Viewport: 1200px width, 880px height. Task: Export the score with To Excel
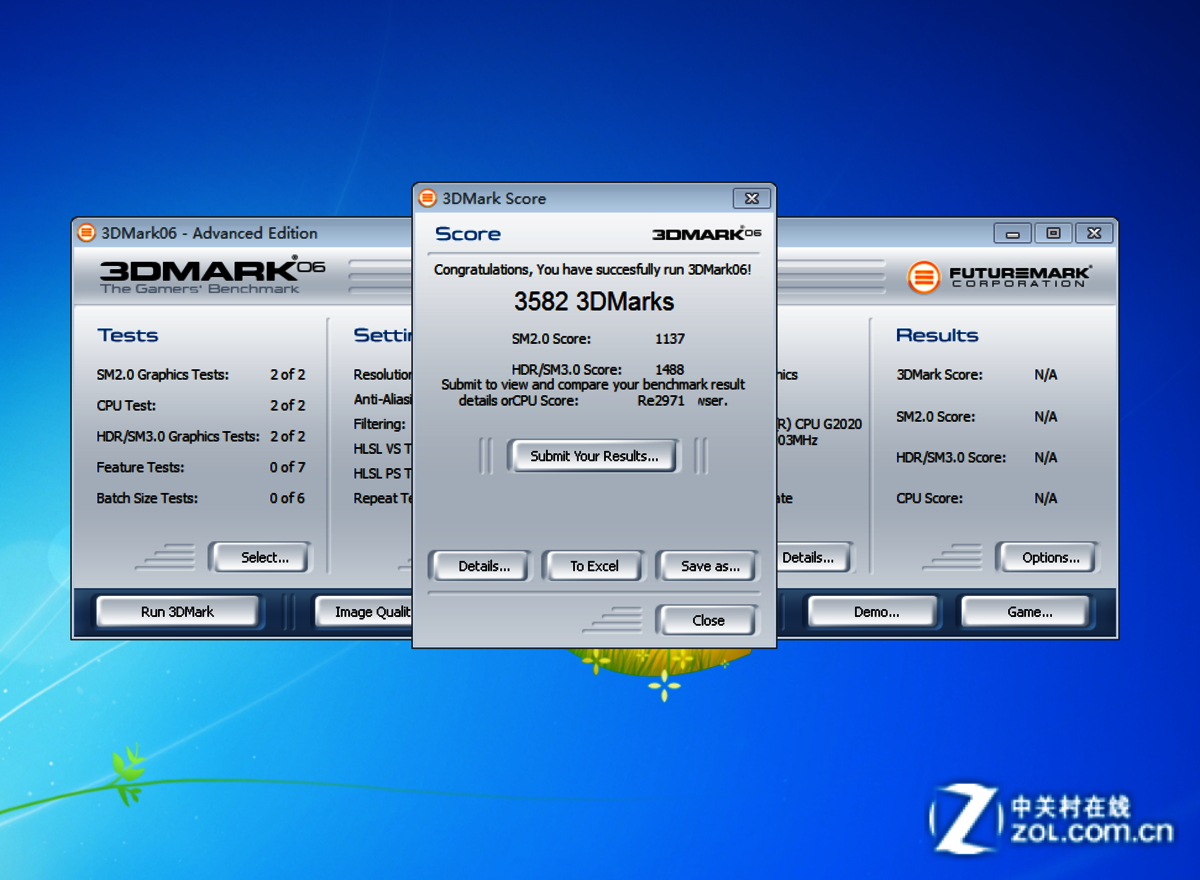594,566
